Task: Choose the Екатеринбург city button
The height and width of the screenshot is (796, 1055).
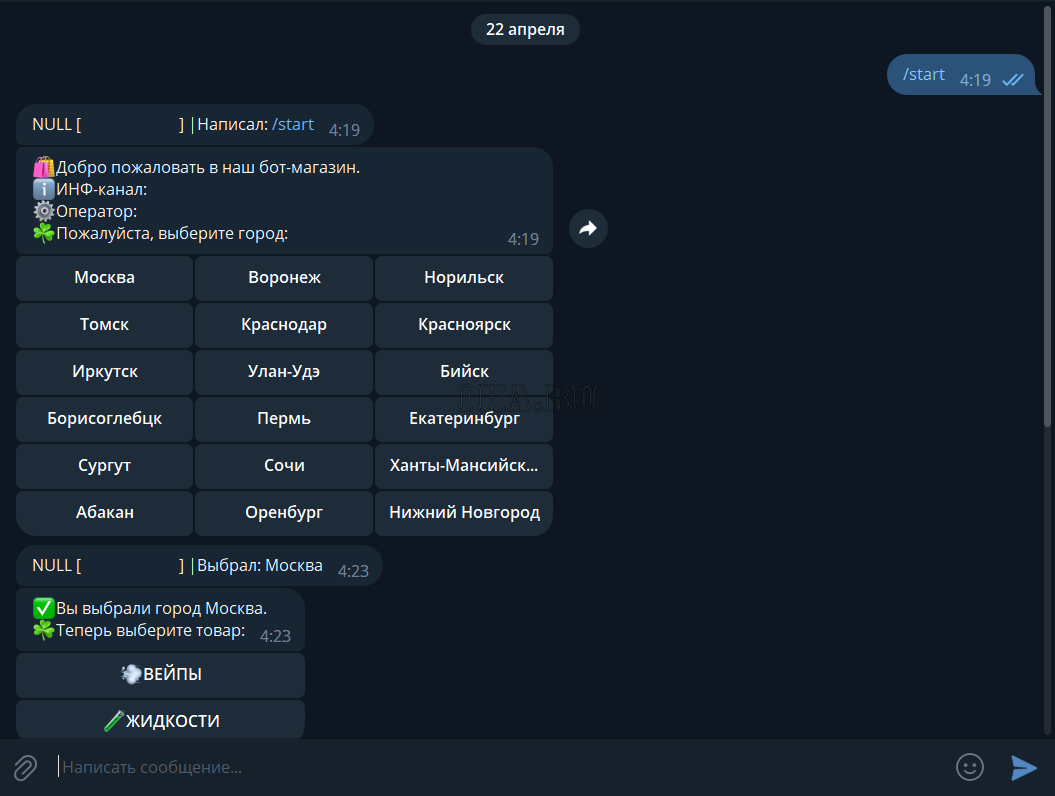Action: (x=464, y=419)
